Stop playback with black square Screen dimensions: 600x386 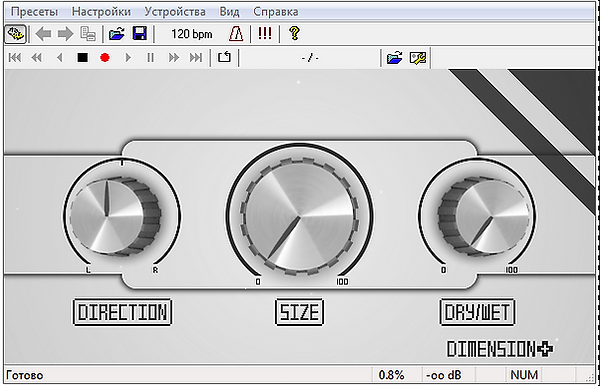[82, 58]
